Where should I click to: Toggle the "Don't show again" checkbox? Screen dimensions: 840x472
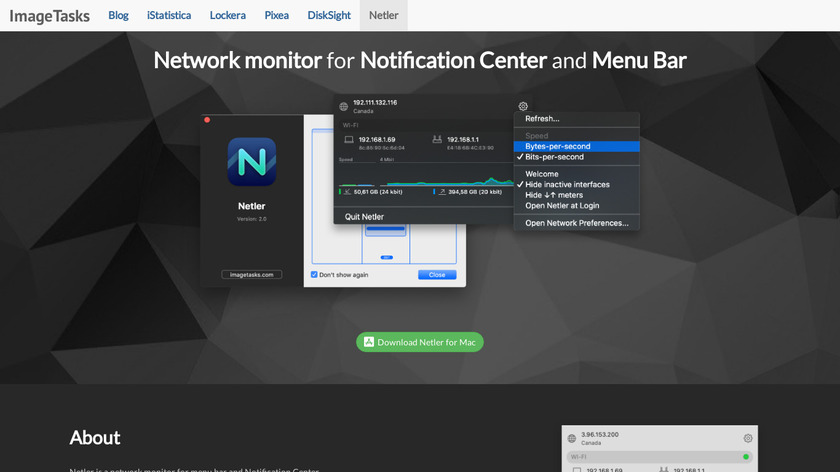(x=314, y=274)
